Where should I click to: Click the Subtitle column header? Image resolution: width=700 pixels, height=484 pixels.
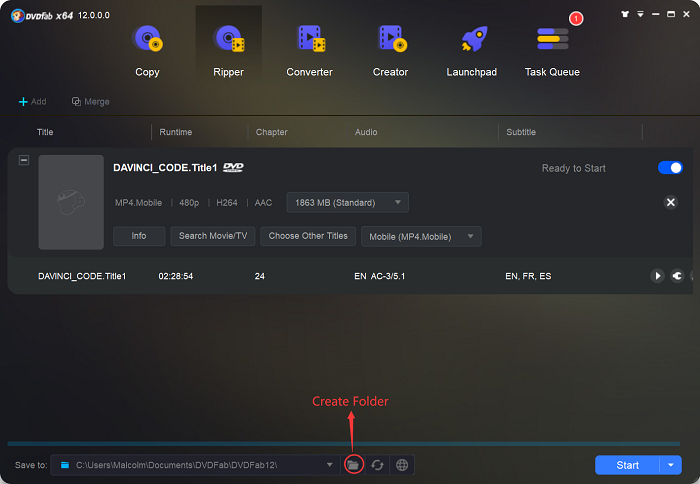click(x=521, y=132)
